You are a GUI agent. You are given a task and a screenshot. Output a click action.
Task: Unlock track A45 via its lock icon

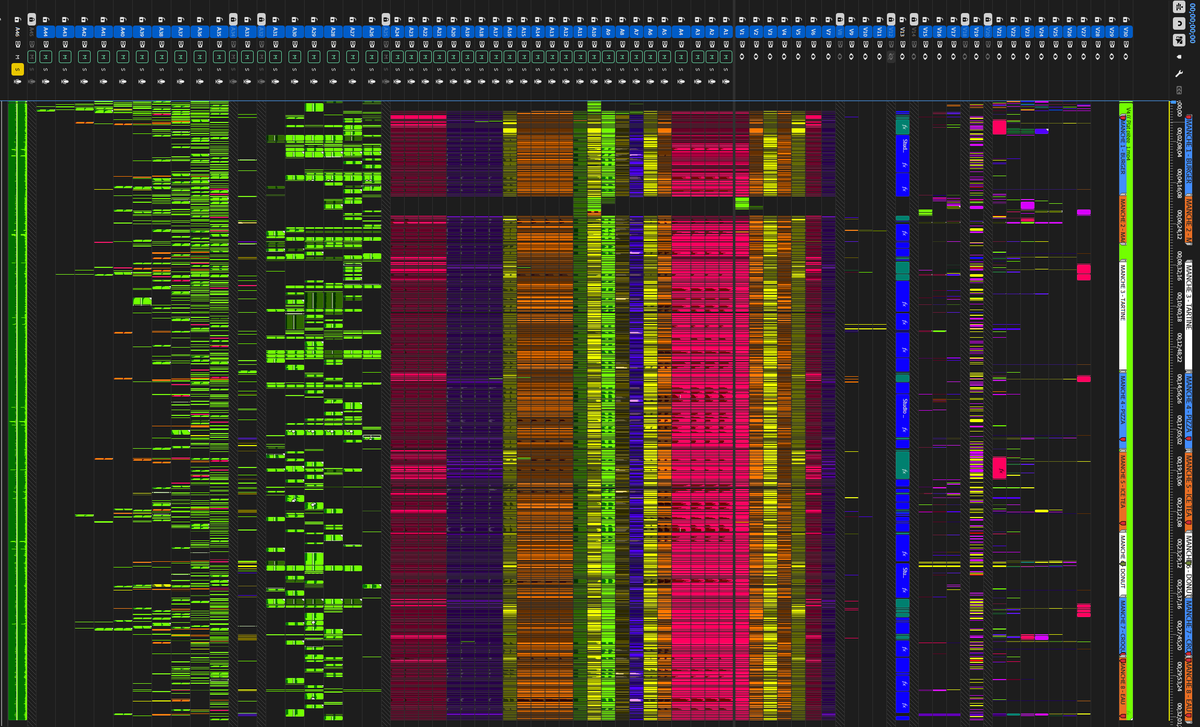pos(32,19)
